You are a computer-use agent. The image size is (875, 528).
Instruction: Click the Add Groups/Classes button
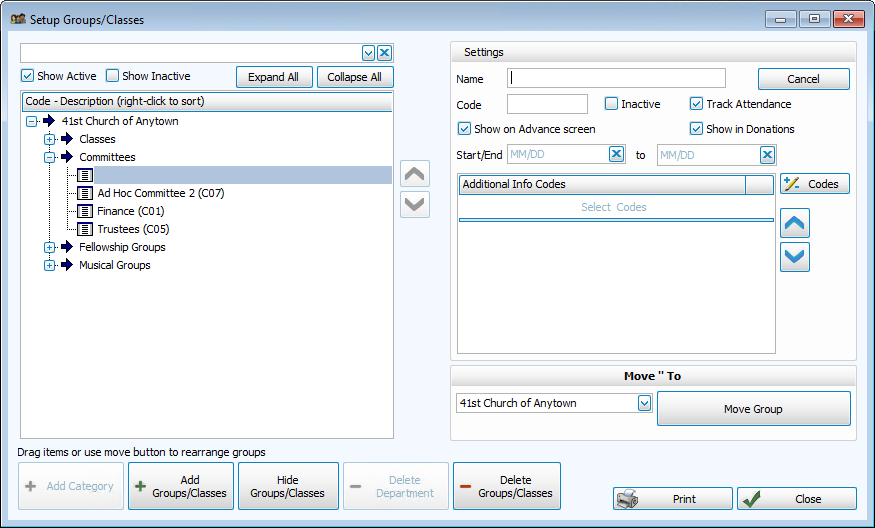click(181, 486)
